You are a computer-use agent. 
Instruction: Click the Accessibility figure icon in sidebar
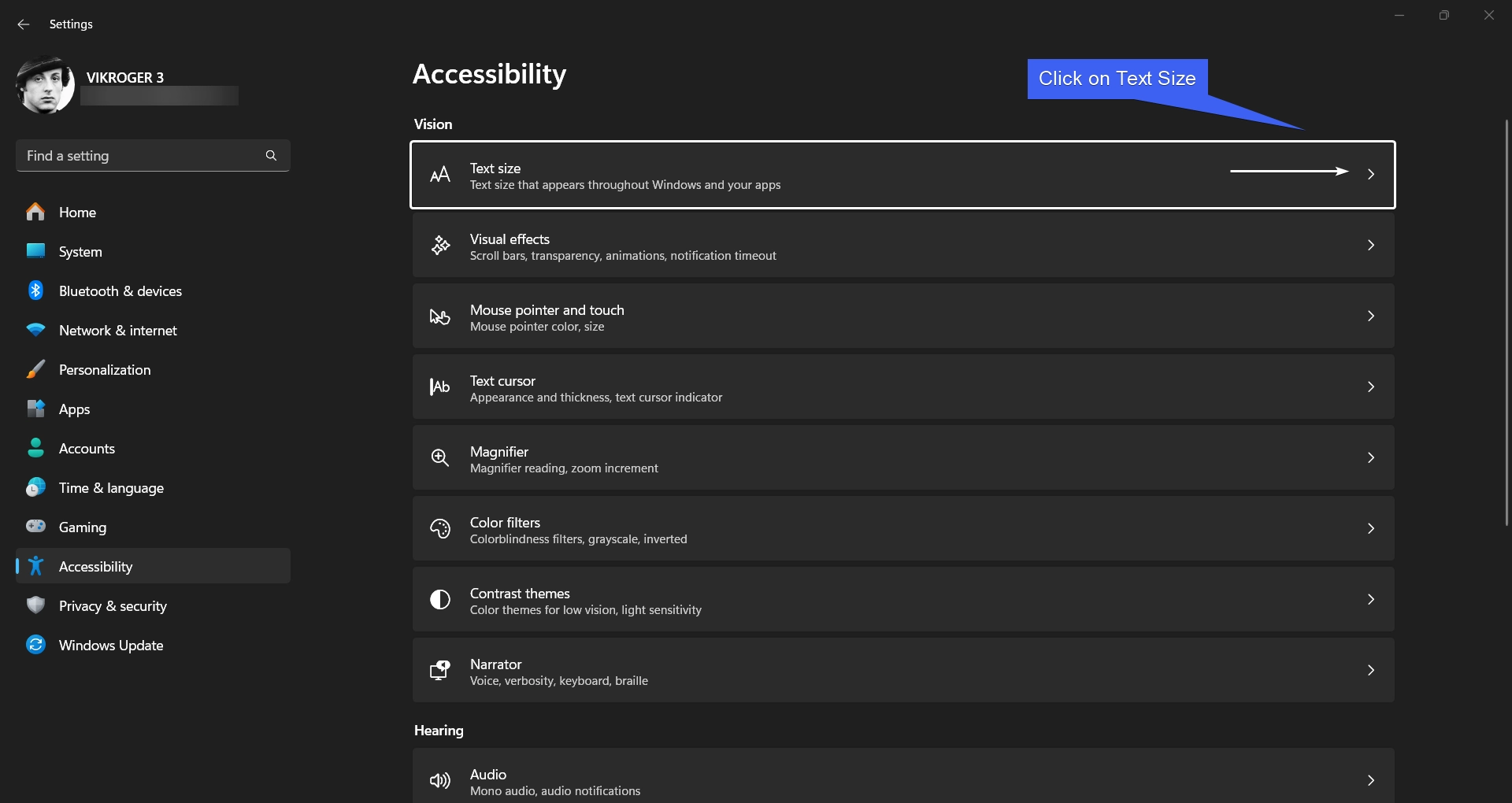point(35,566)
